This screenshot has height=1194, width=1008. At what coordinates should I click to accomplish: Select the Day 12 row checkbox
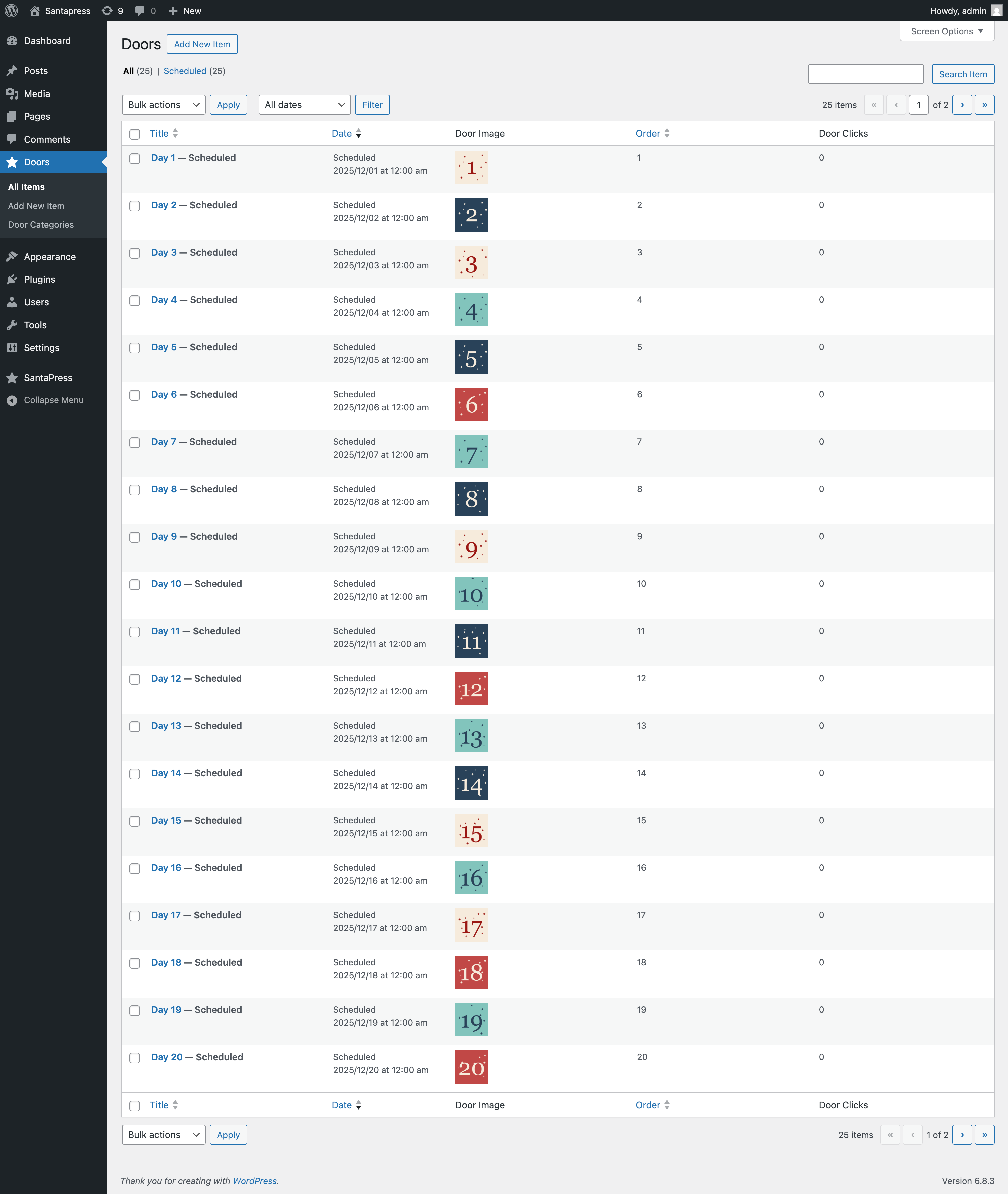tap(135, 679)
